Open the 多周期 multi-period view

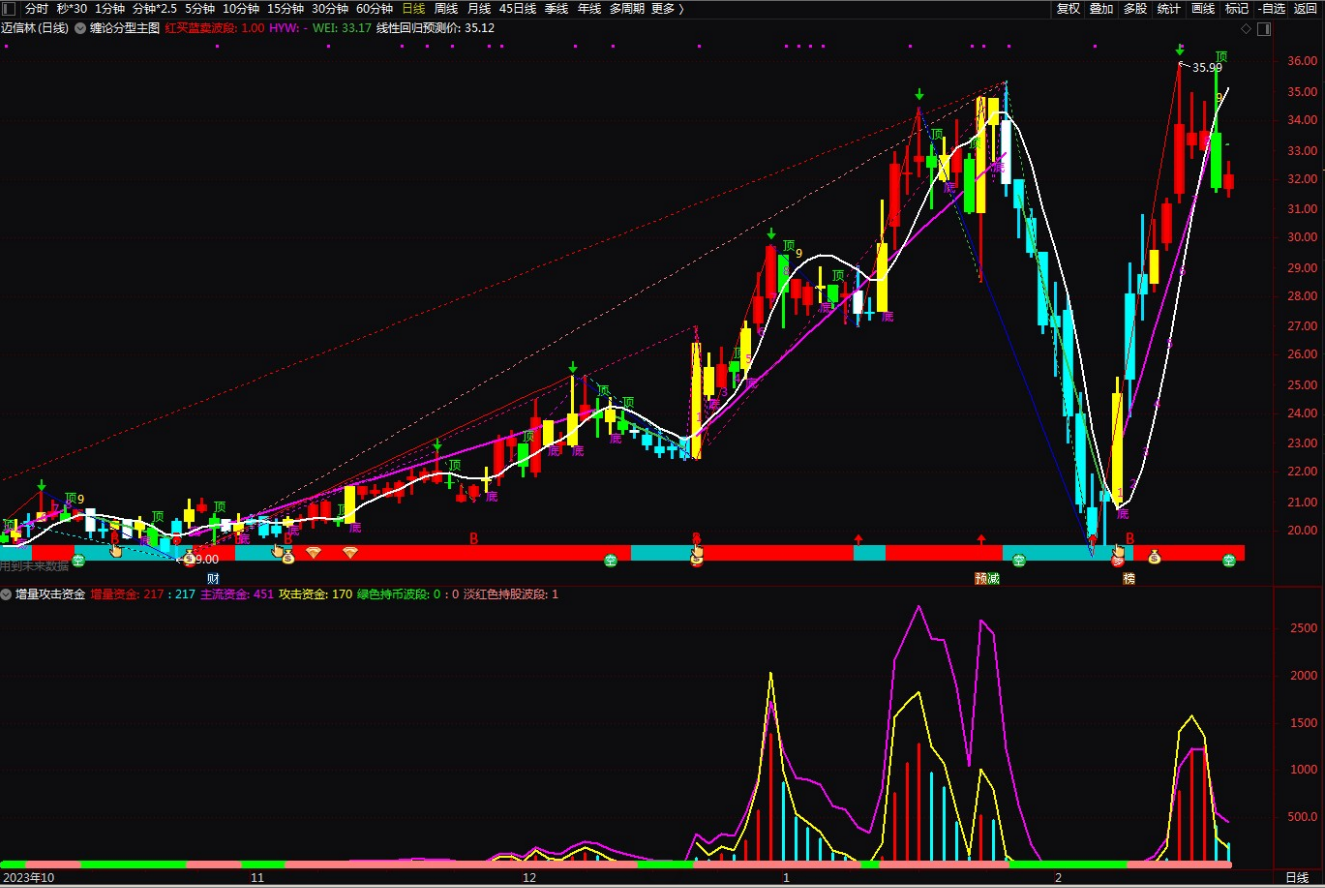(627, 8)
